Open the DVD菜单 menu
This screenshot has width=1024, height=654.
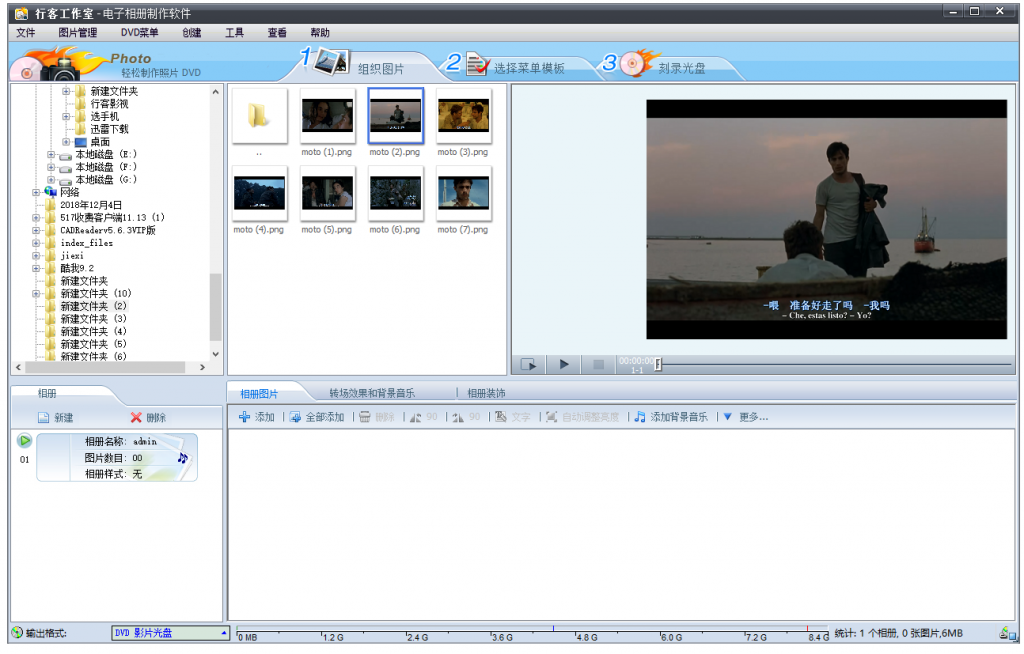(140, 33)
